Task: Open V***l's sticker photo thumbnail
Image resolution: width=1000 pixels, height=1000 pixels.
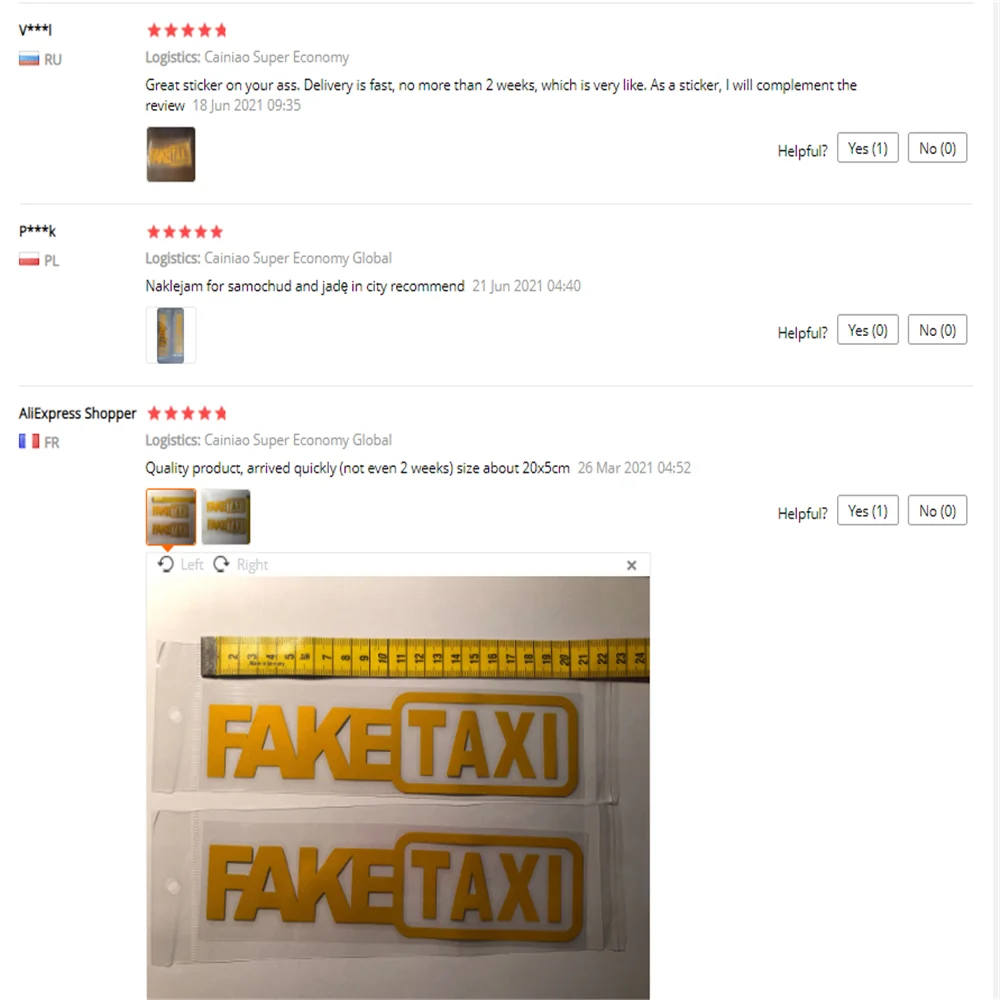Action: point(171,154)
